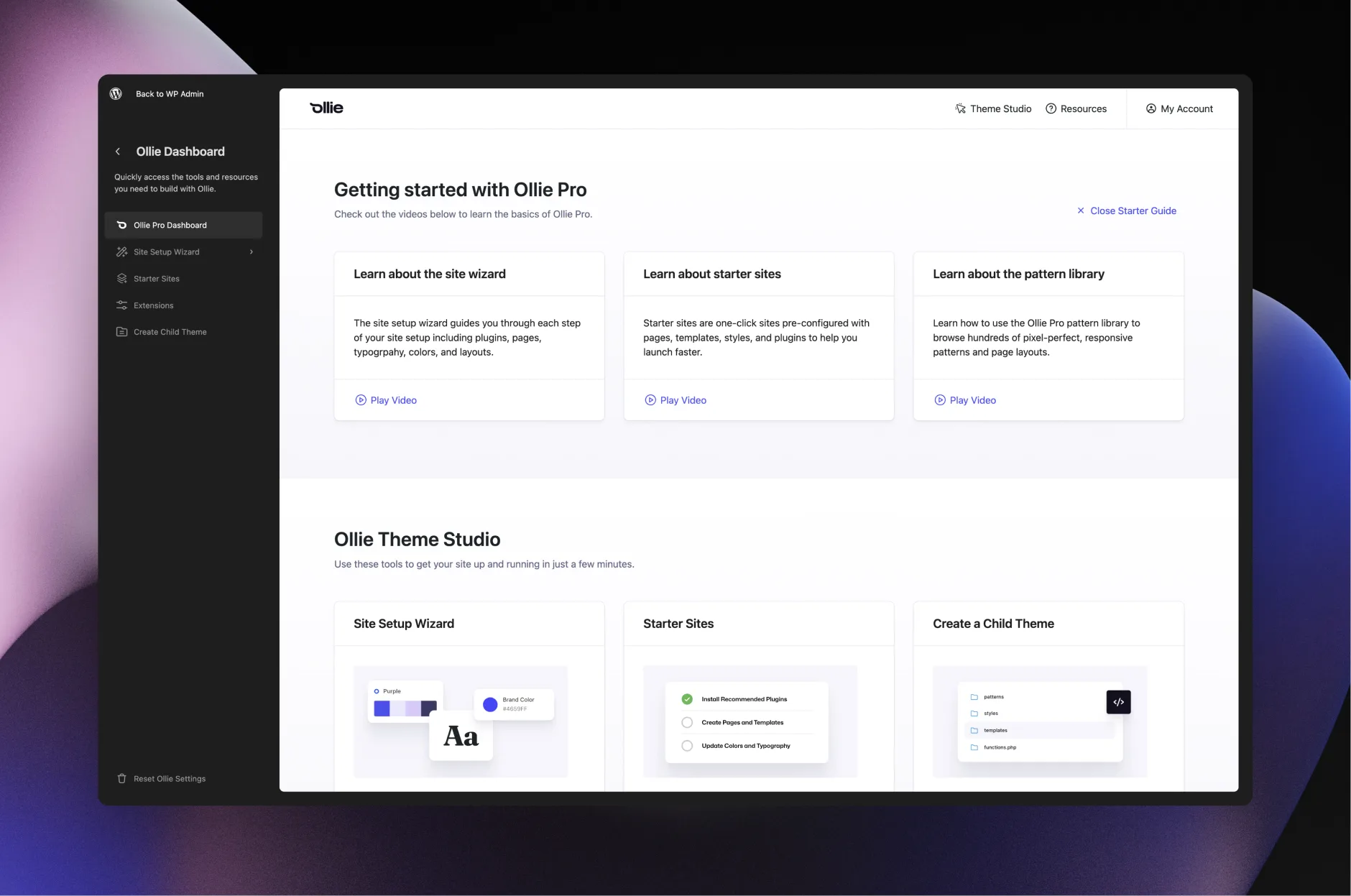Image resolution: width=1351 pixels, height=896 pixels.
Task: Close the Starter Guide
Action: 1126,211
